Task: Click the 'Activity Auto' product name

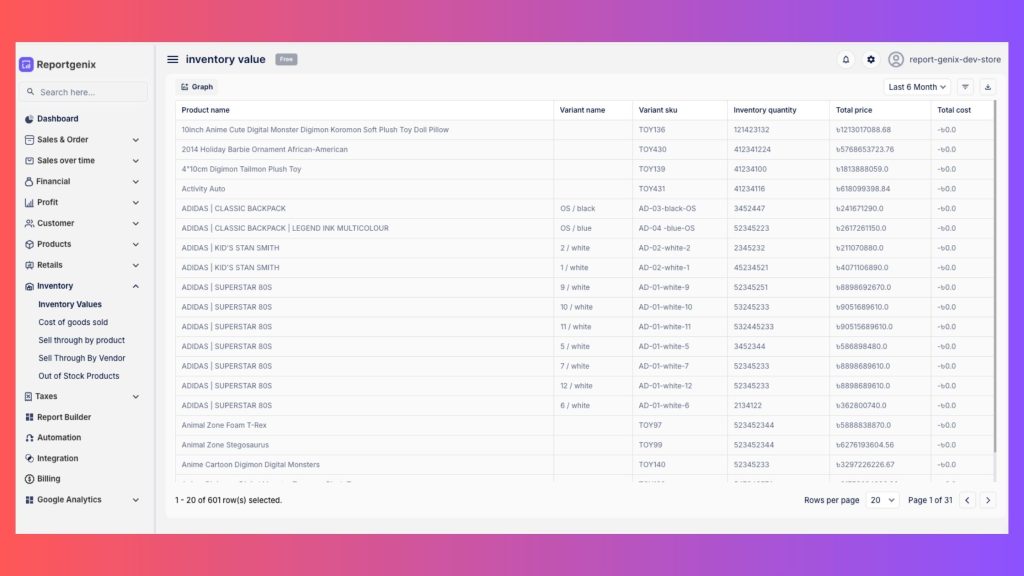Action: tap(203, 189)
